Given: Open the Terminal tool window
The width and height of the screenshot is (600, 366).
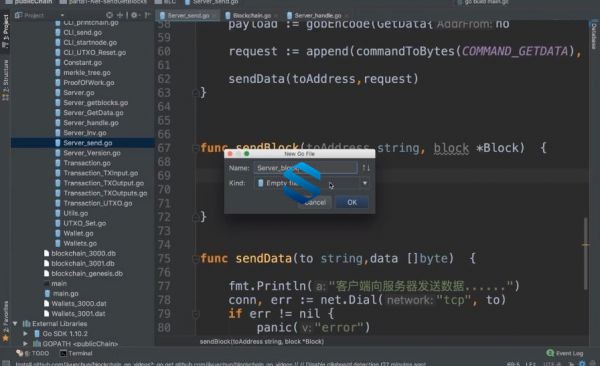Looking at the screenshot, I should click(x=76, y=353).
